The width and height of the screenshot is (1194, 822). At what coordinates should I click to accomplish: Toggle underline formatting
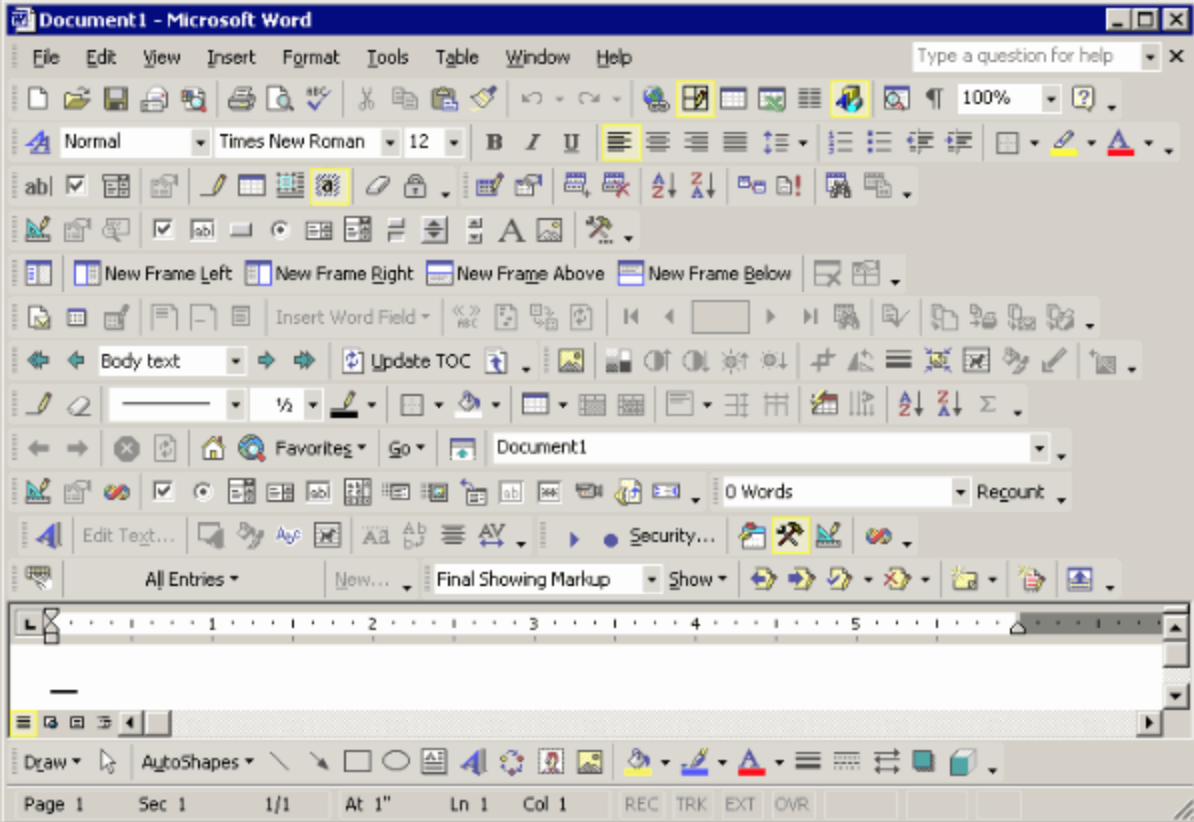[x=570, y=142]
